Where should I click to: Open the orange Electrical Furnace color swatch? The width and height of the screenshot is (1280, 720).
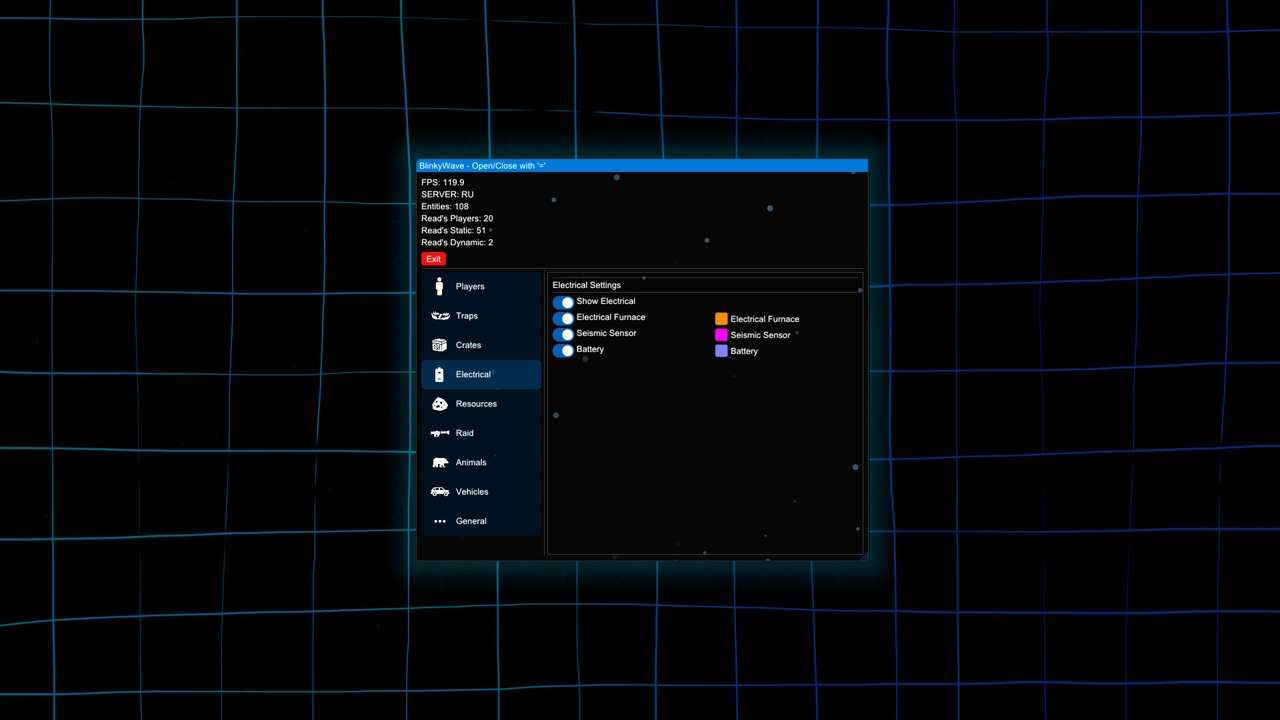[721, 319]
